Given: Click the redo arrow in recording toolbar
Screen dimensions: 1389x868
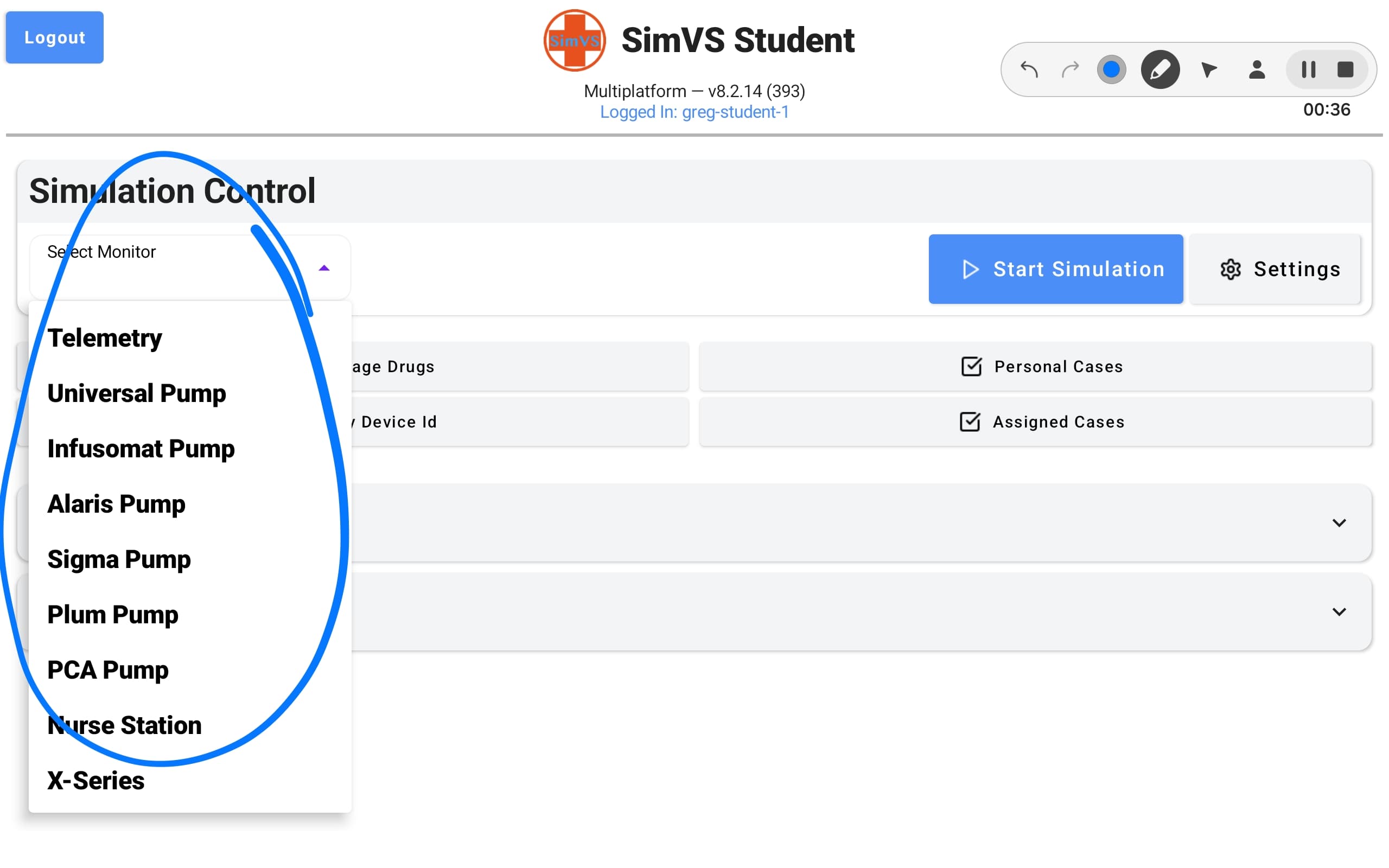Looking at the screenshot, I should 1070,69.
